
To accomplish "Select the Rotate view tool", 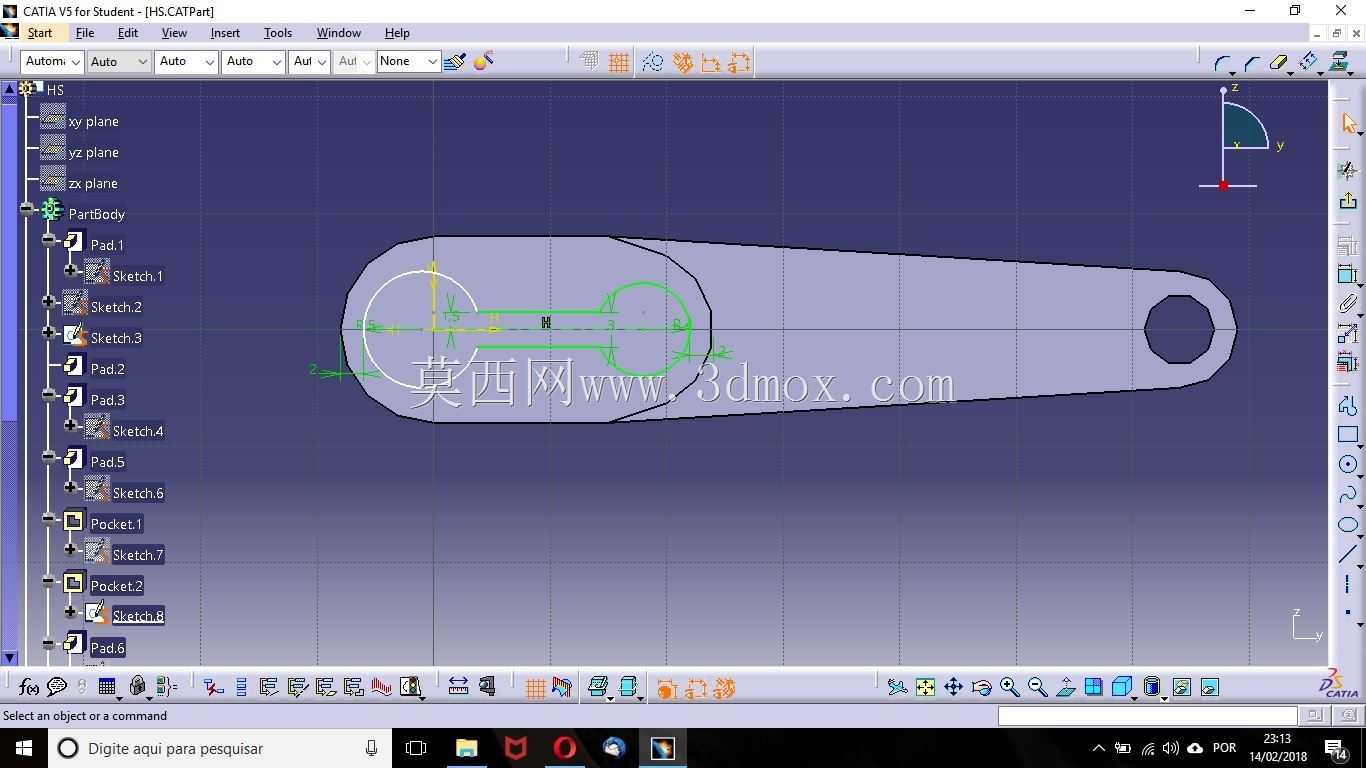I will [x=981, y=687].
